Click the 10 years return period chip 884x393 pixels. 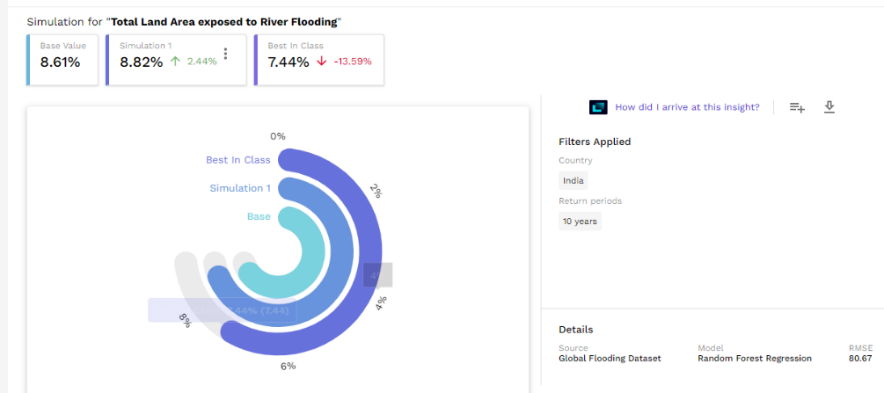click(x=580, y=221)
